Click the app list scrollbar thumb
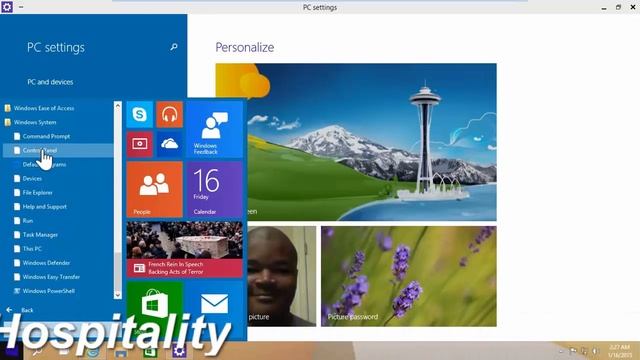Screen dimensions: 640x360 (x=118, y=271)
